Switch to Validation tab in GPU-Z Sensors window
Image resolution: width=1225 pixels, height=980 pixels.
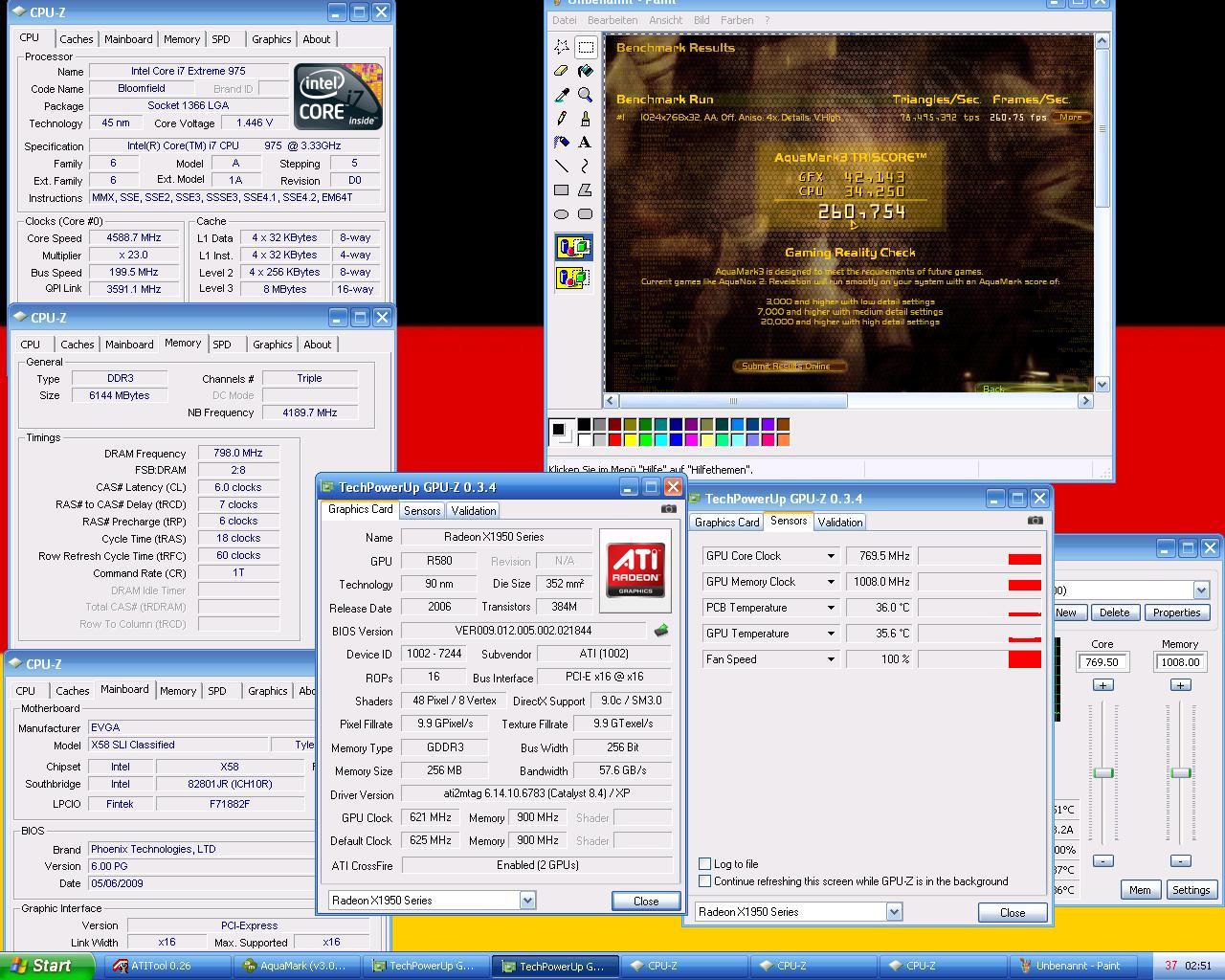tap(839, 522)
